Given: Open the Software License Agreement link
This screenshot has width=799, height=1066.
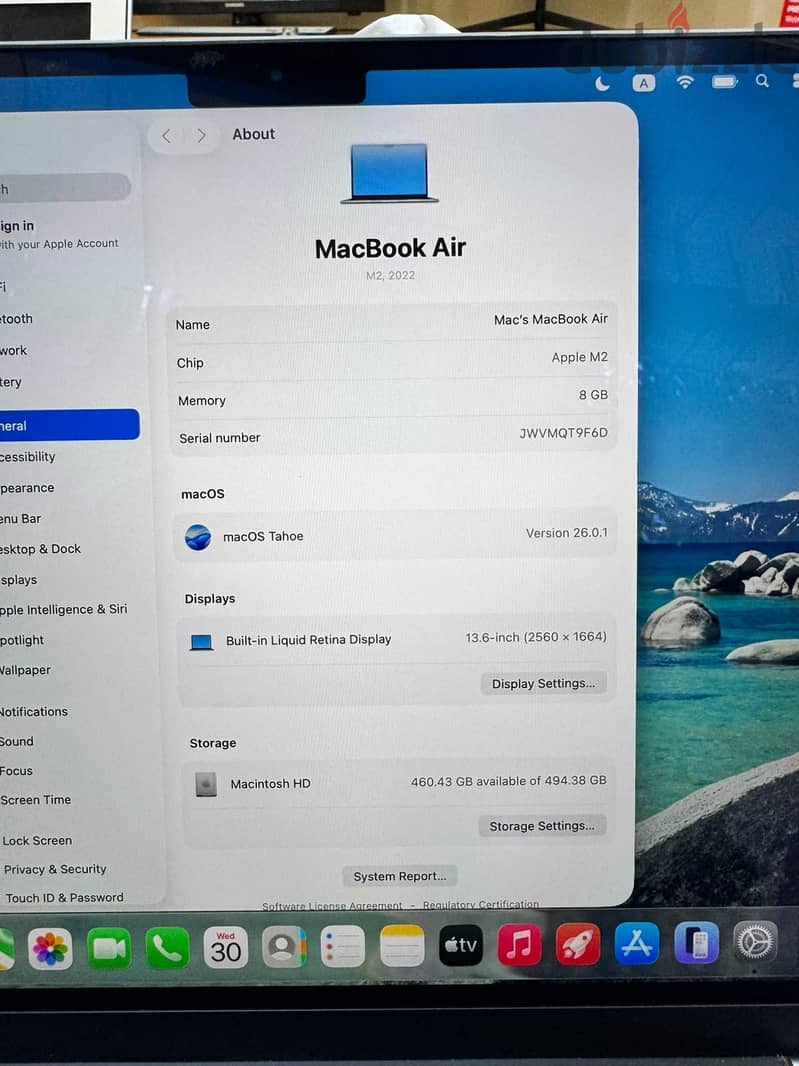Looking at the screenshot, I should (333, 906).
